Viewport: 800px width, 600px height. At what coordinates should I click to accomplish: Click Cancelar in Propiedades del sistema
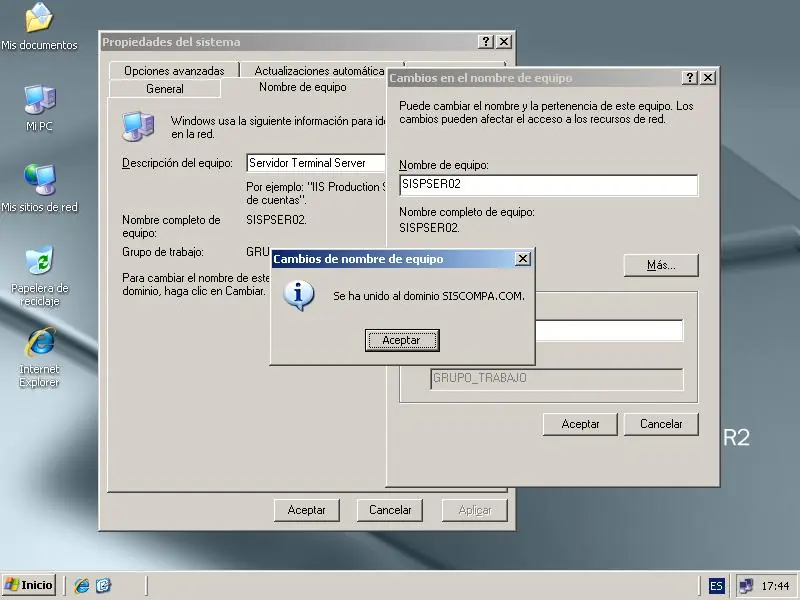pyautogui.click(x=390, y=510)
